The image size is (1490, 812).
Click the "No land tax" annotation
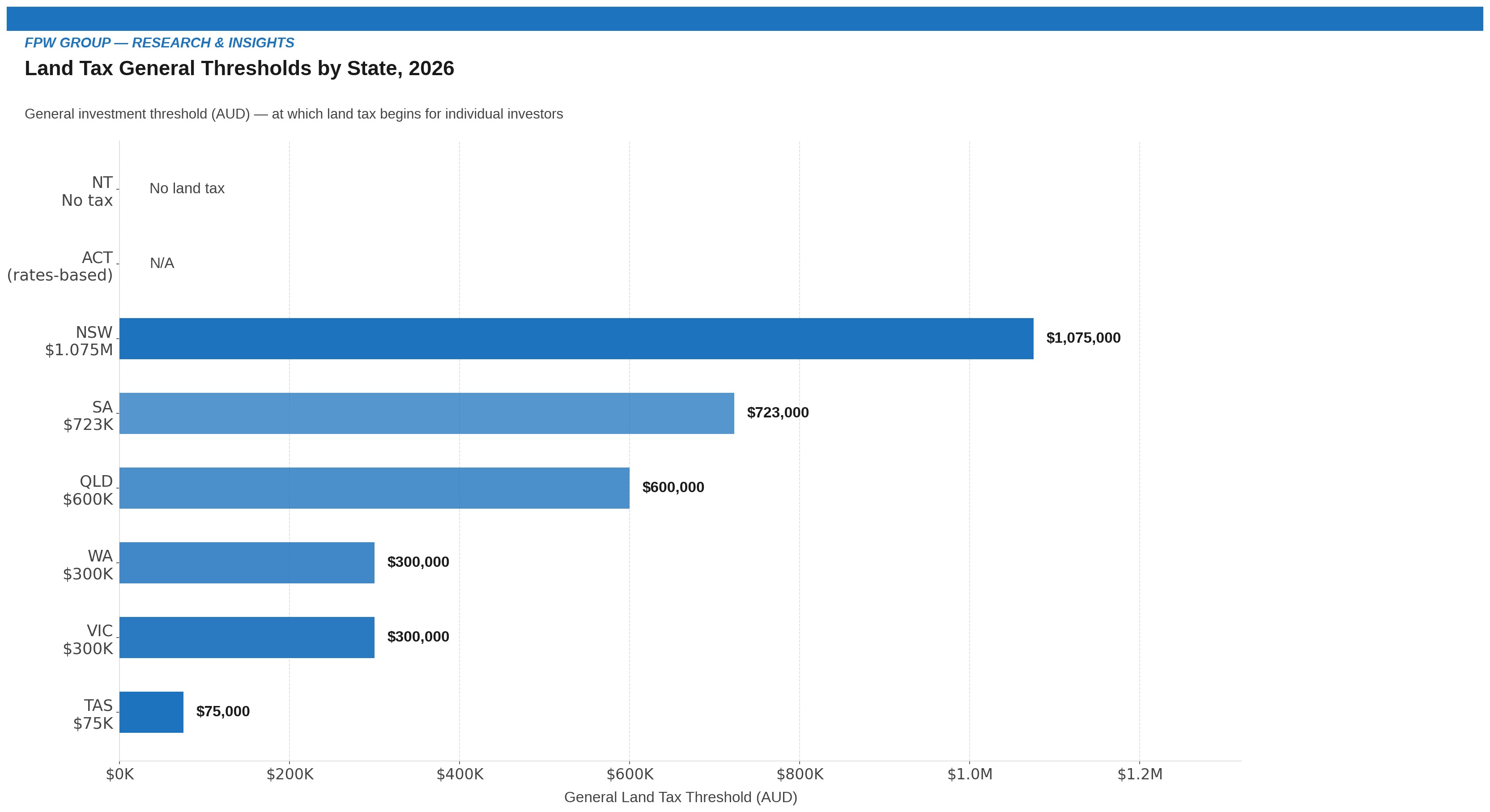point(187,188)
